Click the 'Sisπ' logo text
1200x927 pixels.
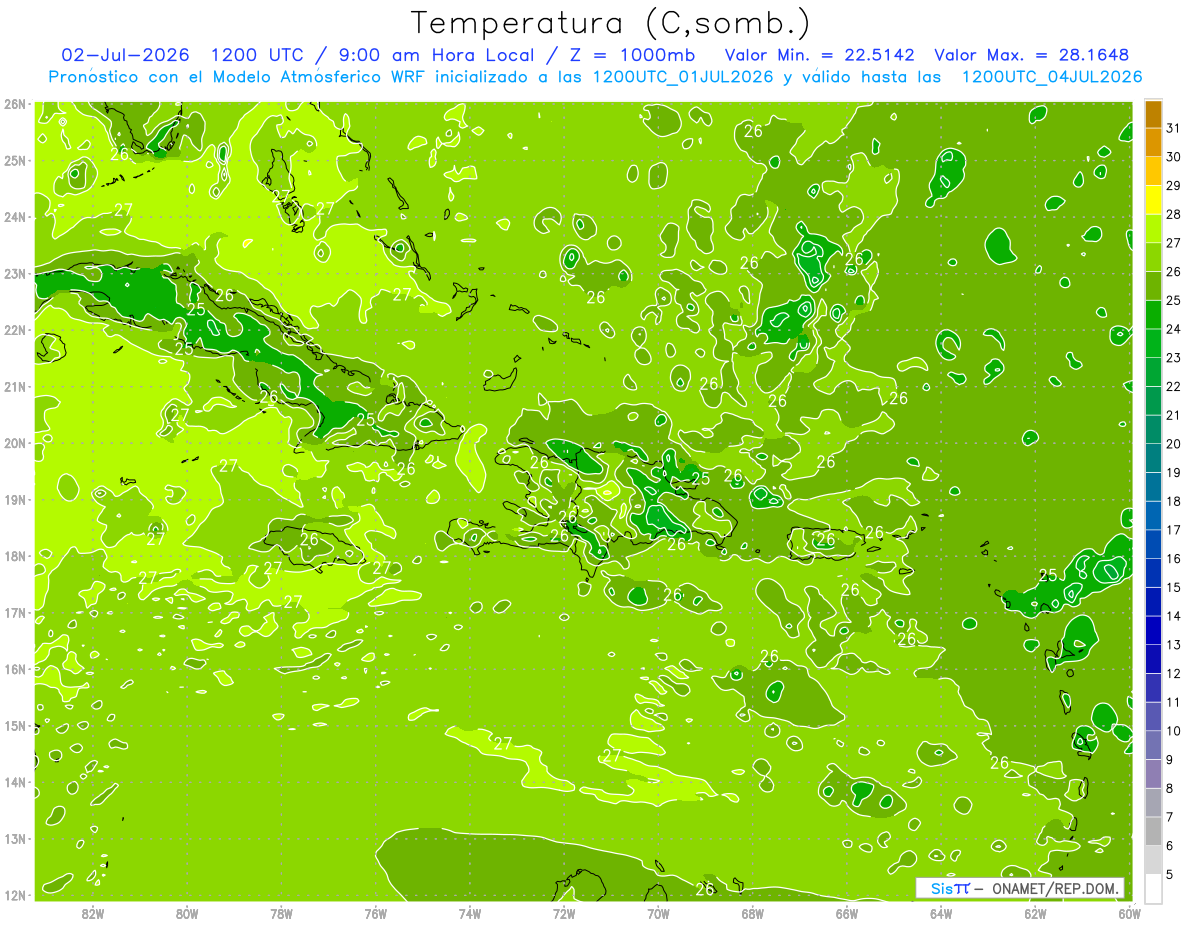pos(951,888)
